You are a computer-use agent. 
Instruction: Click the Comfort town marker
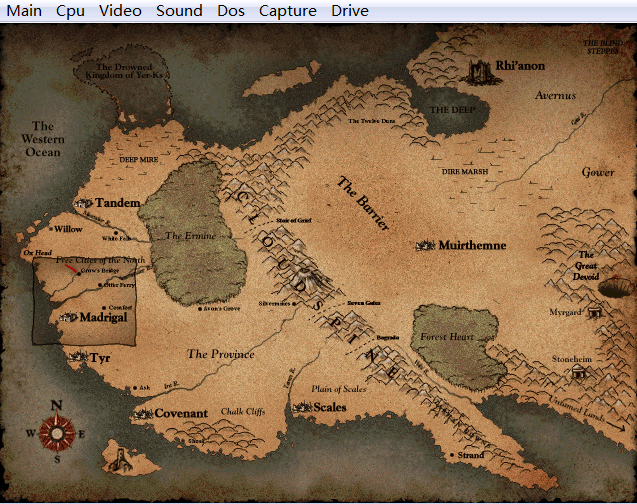[x=104, y=308]
